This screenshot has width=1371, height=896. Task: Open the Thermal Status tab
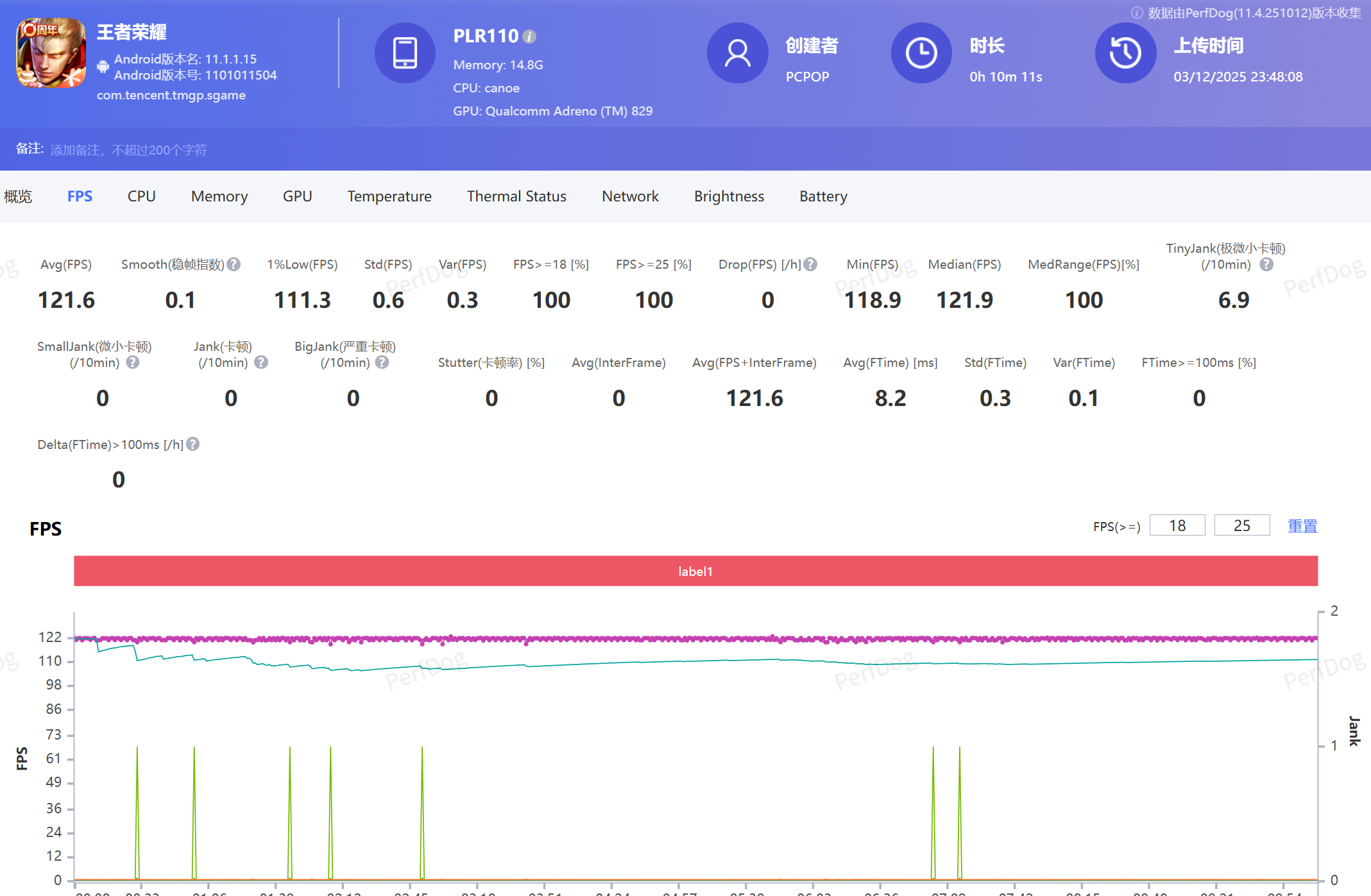coord(516,196)
